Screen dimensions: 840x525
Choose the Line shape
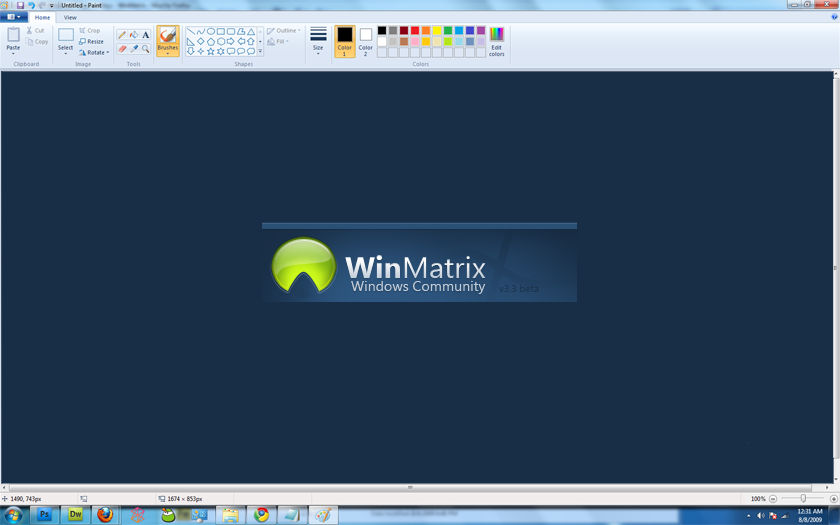click(x=191, y=32)
